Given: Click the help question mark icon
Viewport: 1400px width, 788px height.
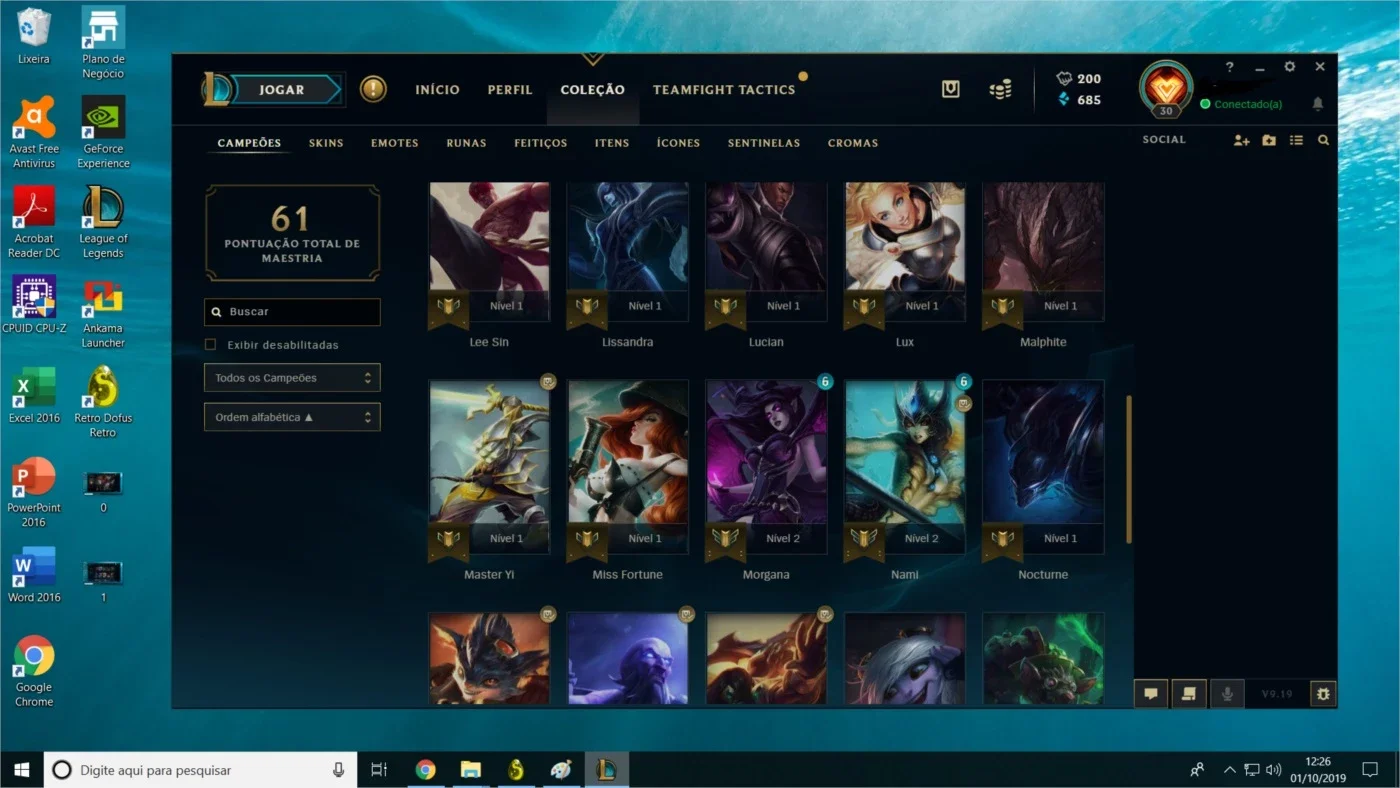Looking at the screenshot, I should point(1230,67).
